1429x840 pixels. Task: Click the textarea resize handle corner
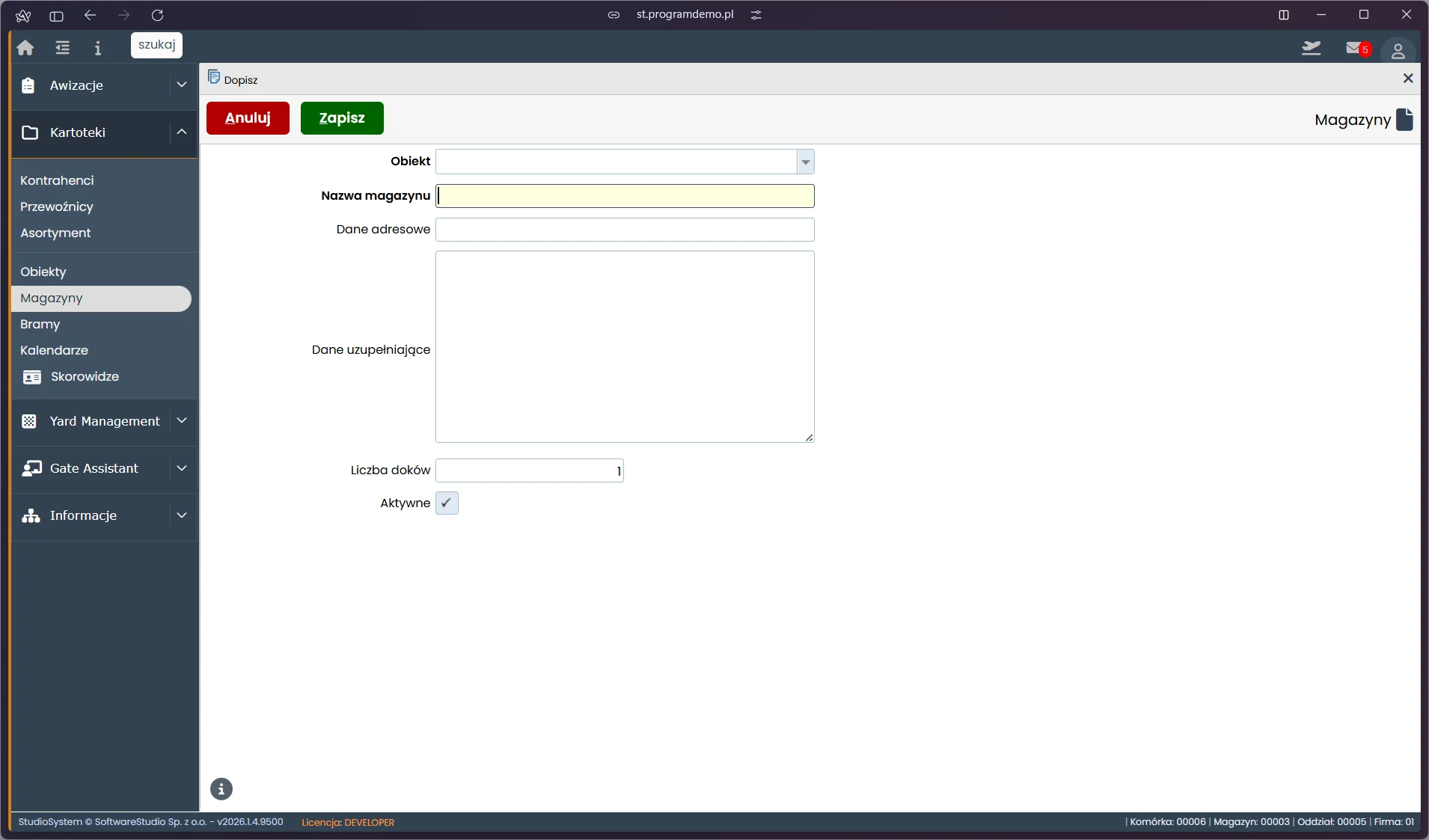[809, 438]
